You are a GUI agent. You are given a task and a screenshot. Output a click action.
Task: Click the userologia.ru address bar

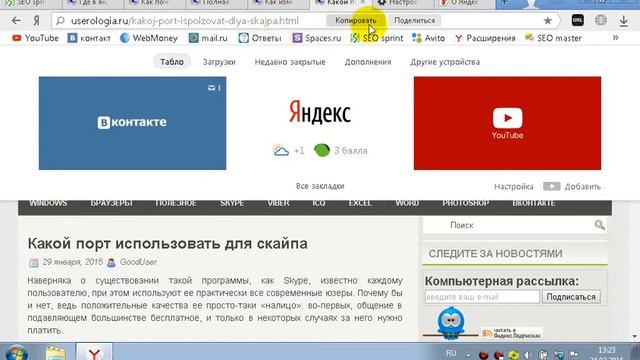click(184, 20)
